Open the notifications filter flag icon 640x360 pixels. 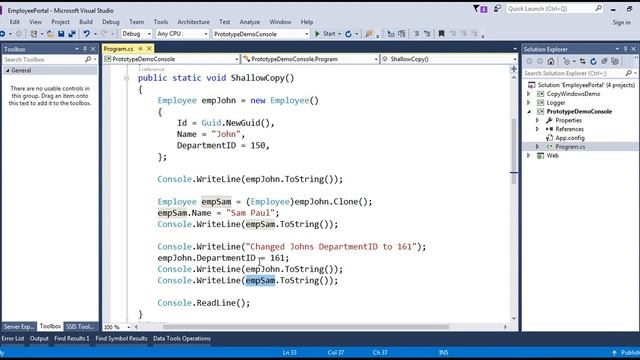tap(480, 9)
